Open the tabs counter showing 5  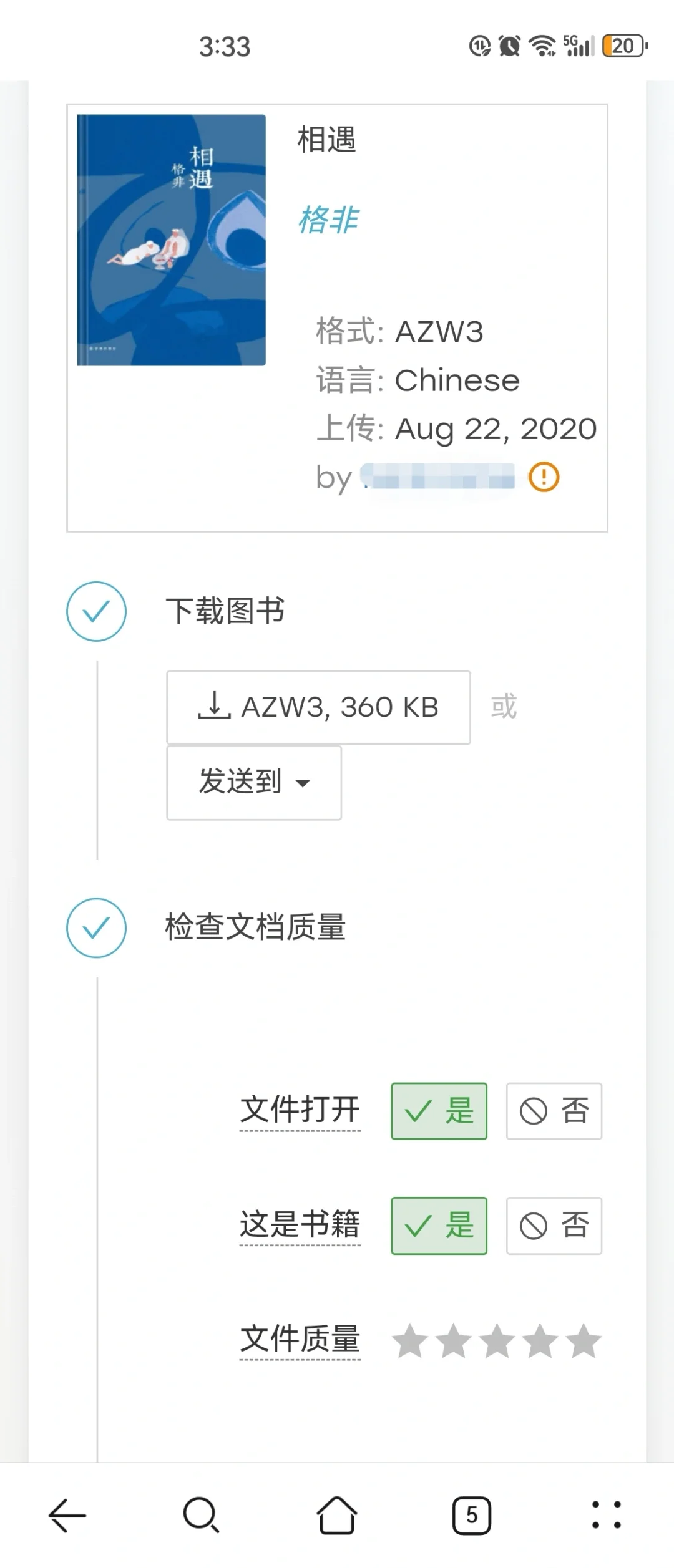click(x=472, y=1514)
